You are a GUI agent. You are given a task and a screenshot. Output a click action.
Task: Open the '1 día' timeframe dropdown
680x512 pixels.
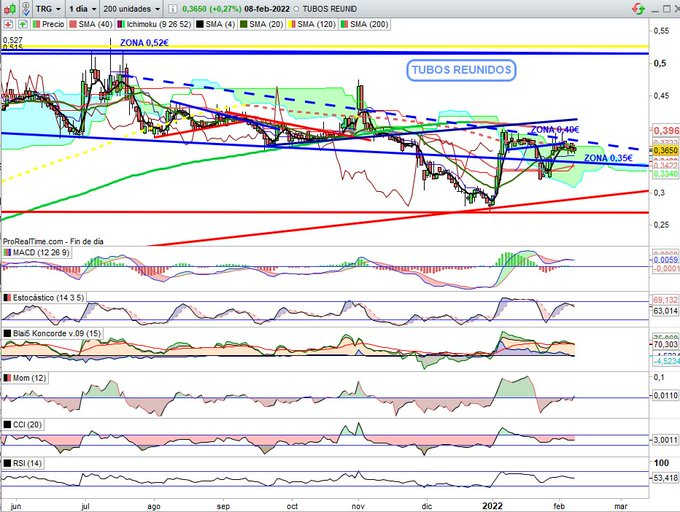[82, 8]
